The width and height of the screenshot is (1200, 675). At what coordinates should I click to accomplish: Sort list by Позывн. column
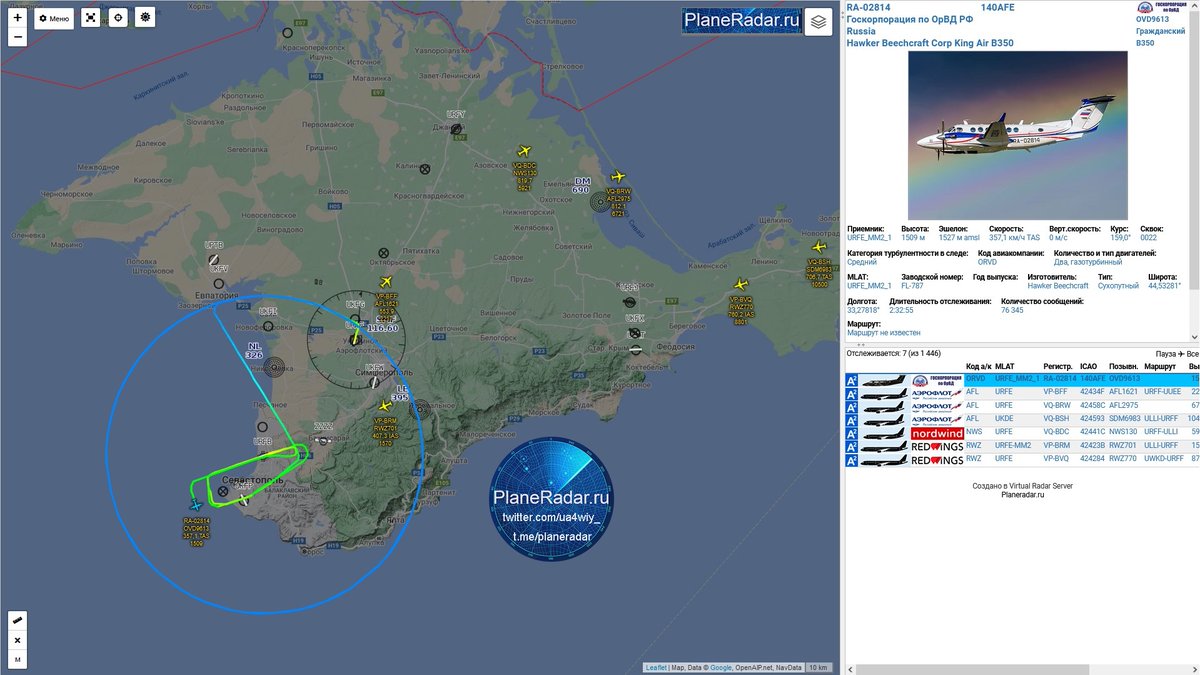[x=1123, y=367]
